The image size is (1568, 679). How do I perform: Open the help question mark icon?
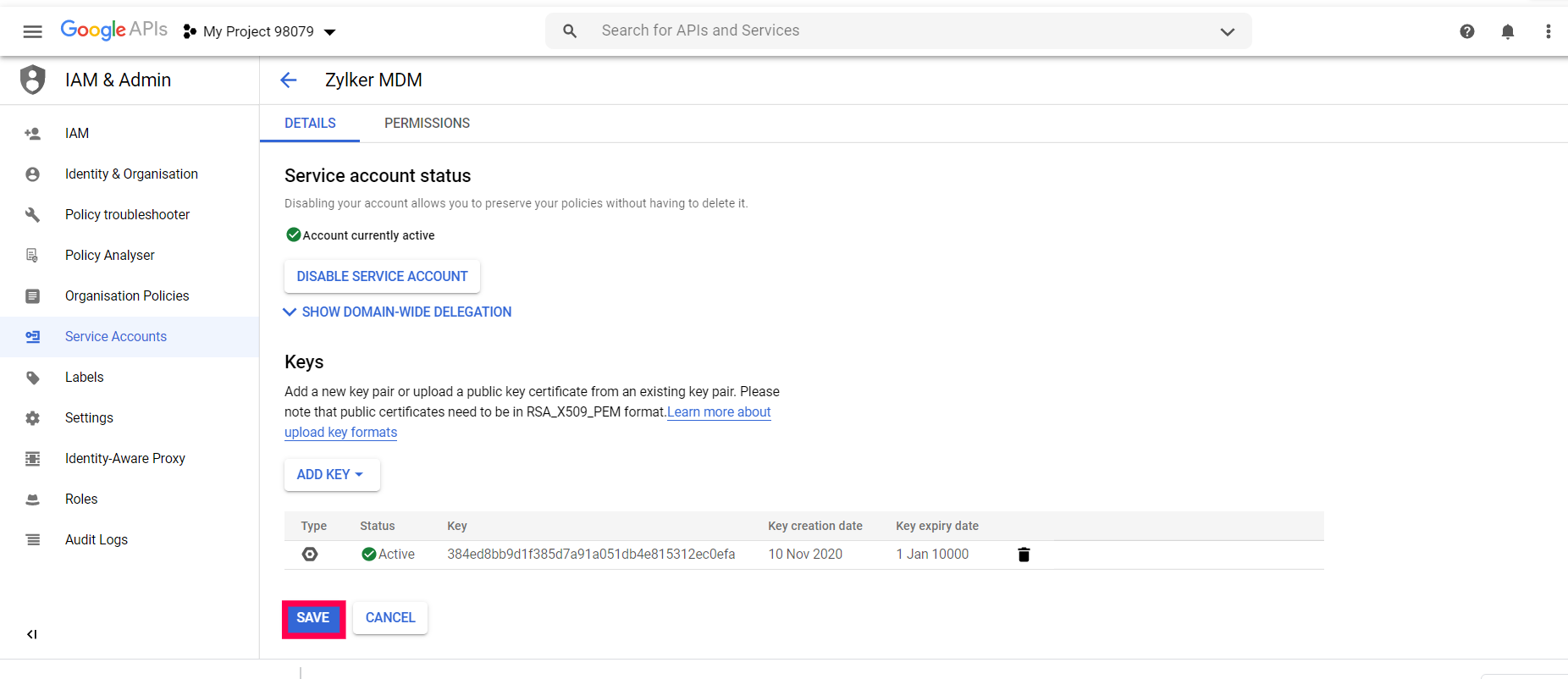(1467, 31)
